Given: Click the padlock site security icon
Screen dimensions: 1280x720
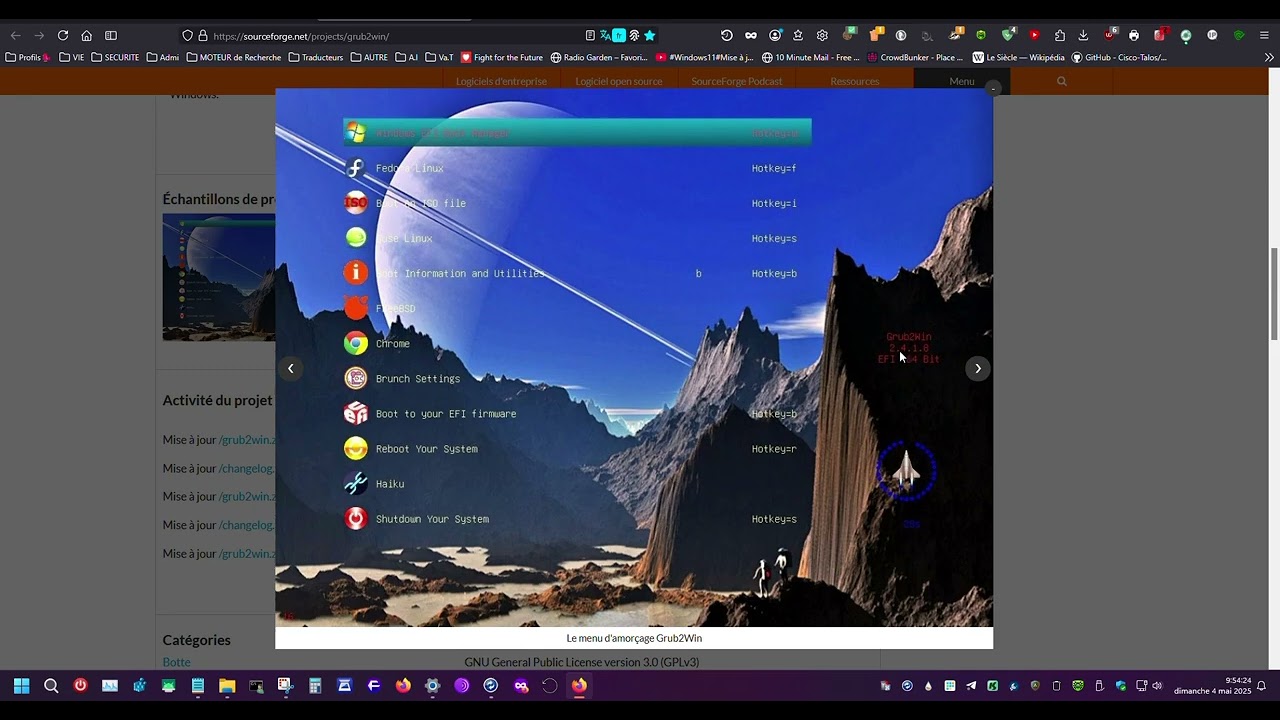Looking at the screenshot, I should (x=203, y=36).
